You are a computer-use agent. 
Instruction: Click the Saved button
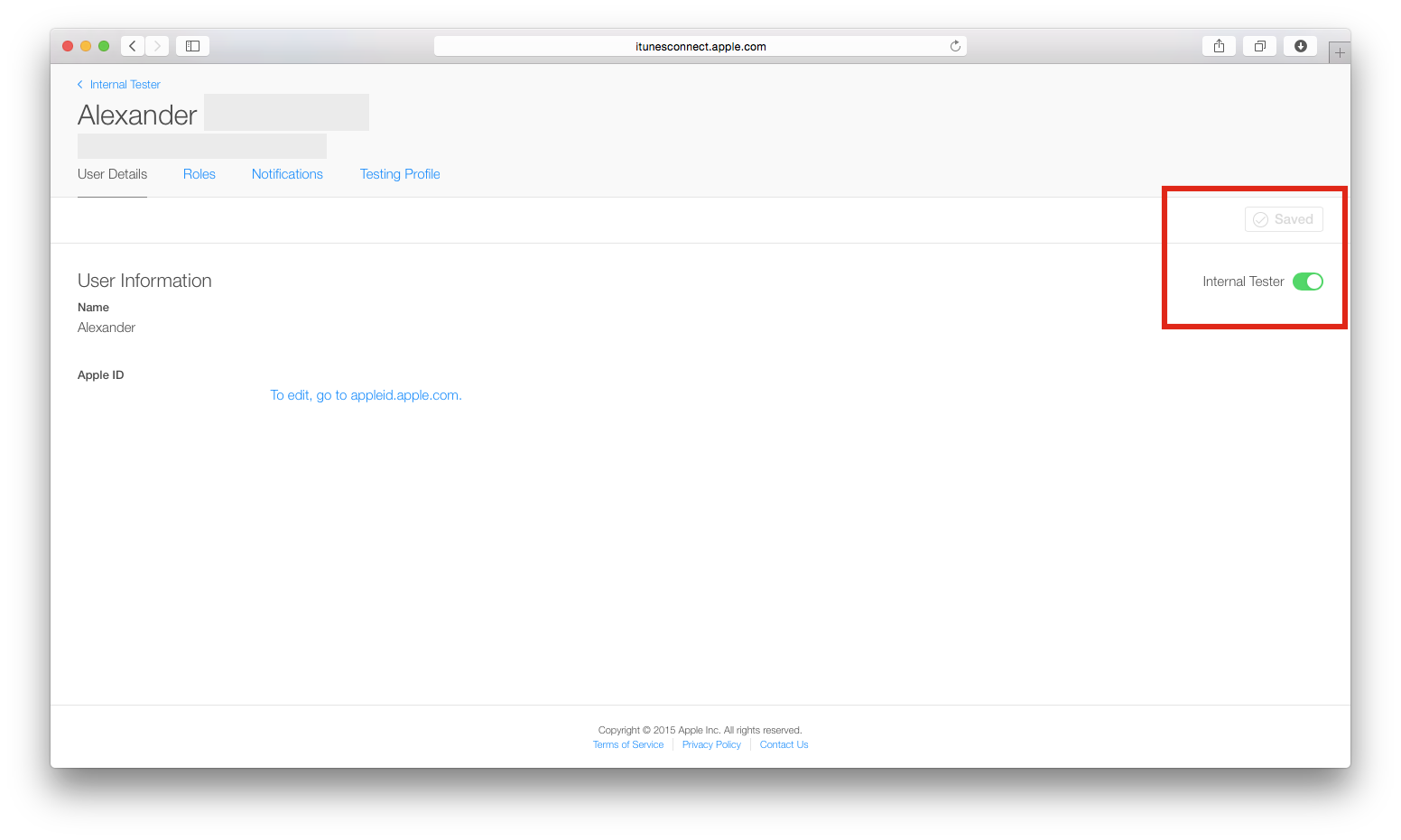point(1284,219)
